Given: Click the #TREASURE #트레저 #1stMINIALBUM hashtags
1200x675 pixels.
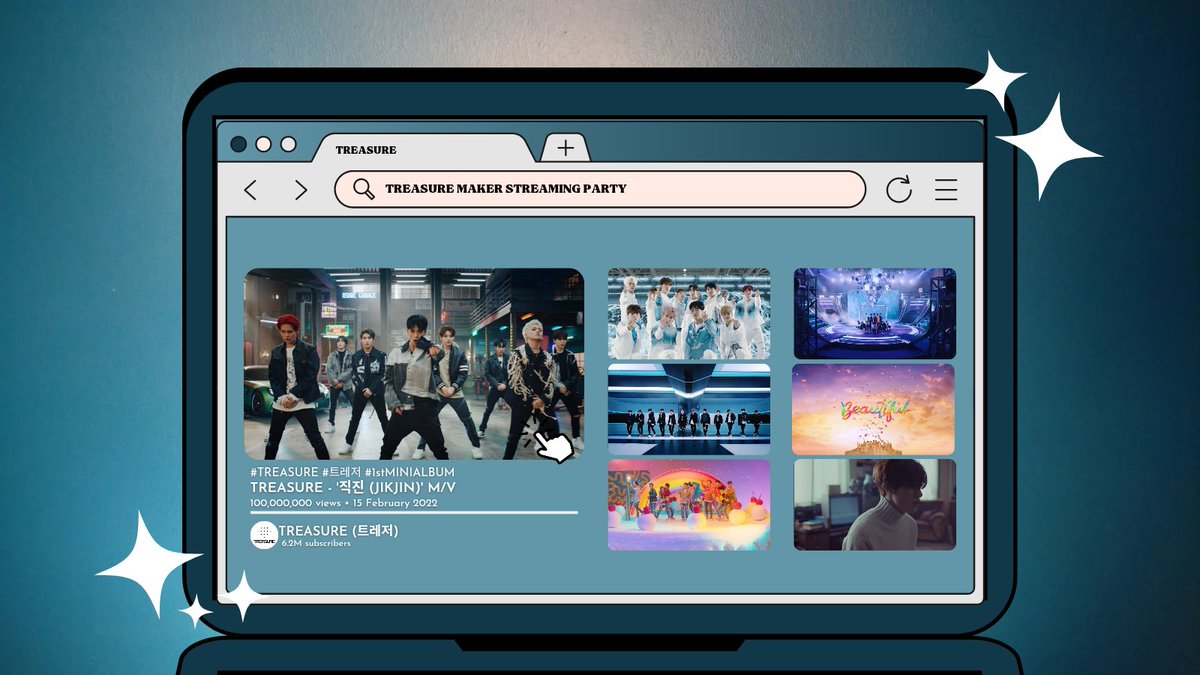Looking at the screenshot, I should (352, 471).
